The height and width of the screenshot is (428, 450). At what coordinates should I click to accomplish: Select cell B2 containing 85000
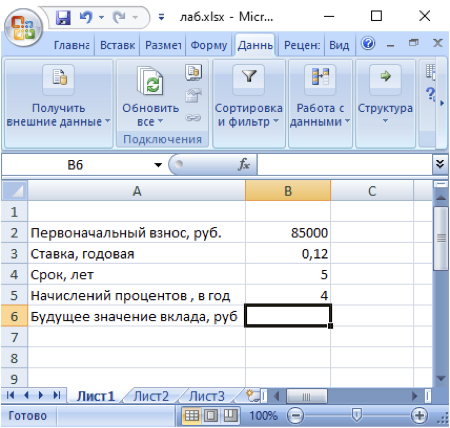(288, 233)
